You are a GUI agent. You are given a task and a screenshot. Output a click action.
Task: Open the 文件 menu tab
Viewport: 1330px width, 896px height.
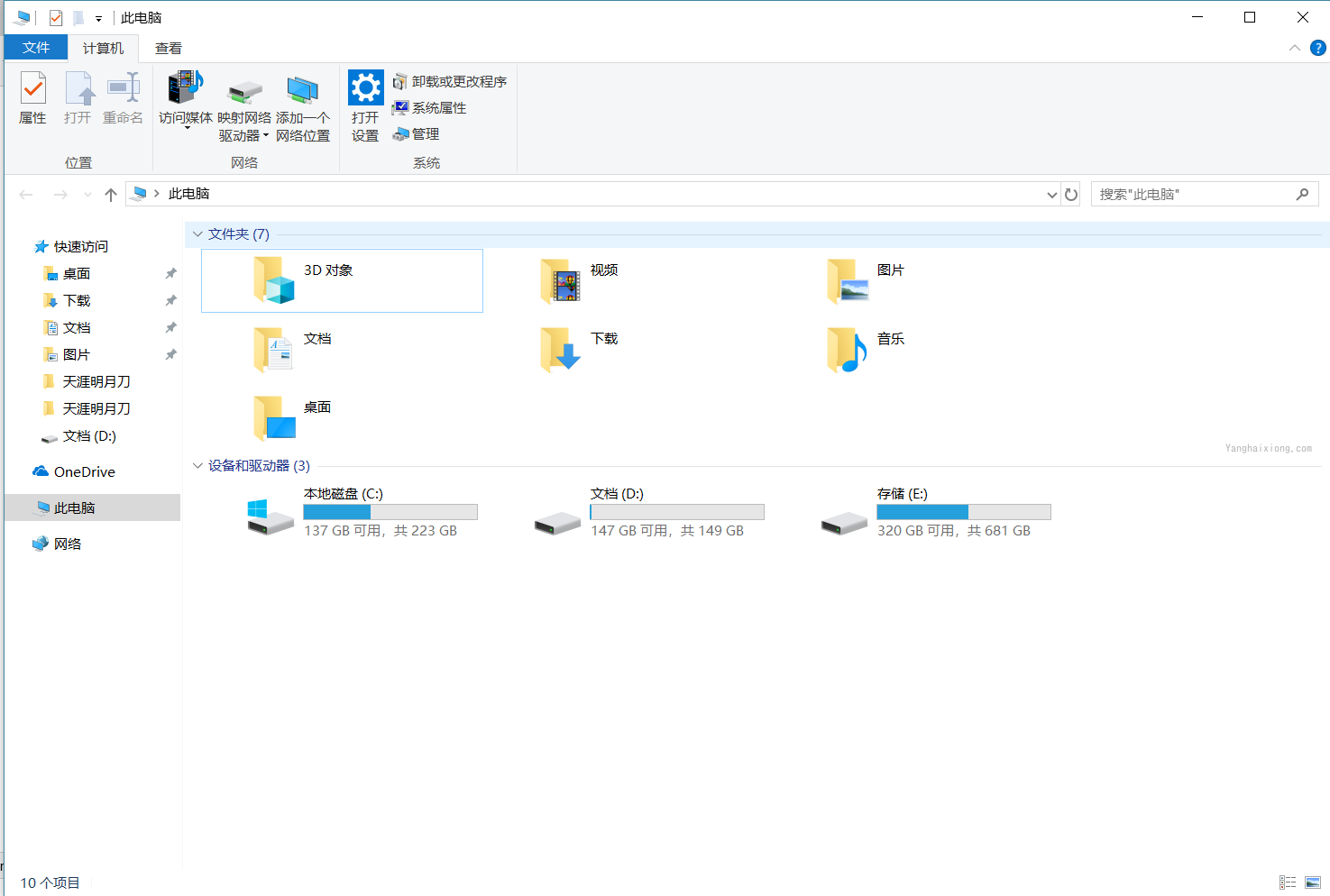pos(36,48)
